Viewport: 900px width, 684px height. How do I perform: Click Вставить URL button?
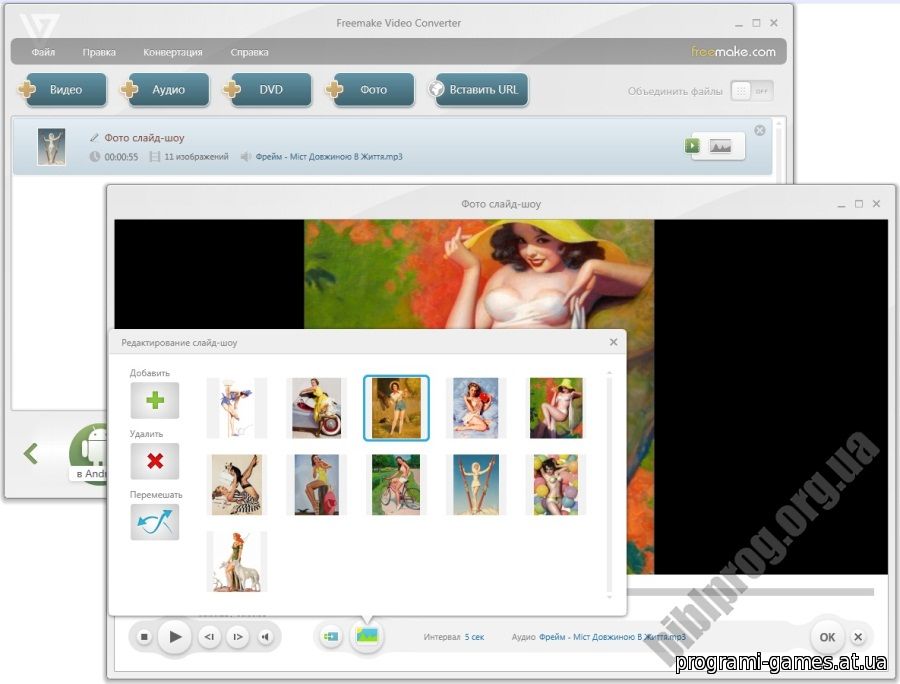[479, 90]
